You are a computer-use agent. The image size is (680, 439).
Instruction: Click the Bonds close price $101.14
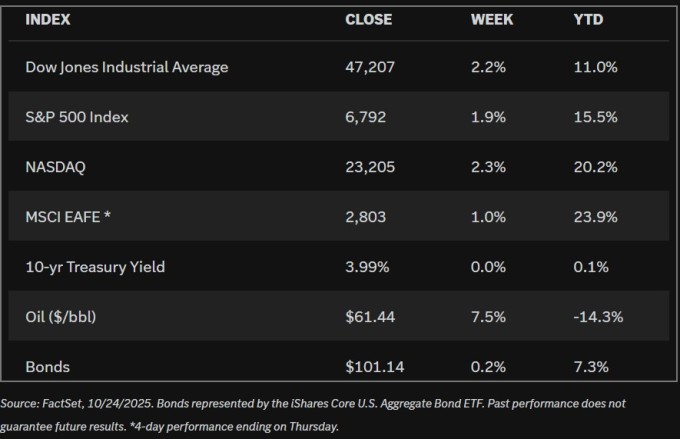click(x=375, y=367)
